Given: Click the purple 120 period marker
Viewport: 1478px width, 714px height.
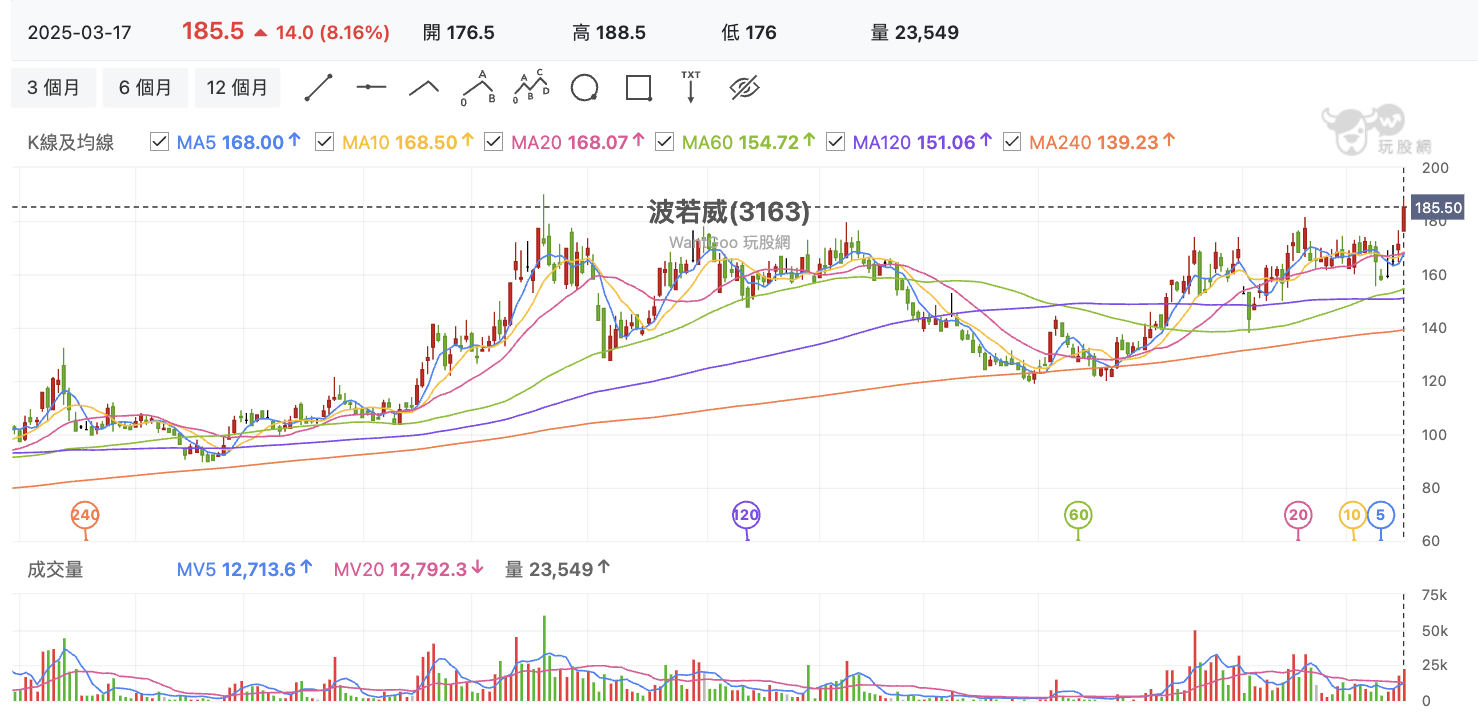Looking at the screenshot, I should [746, 516].
